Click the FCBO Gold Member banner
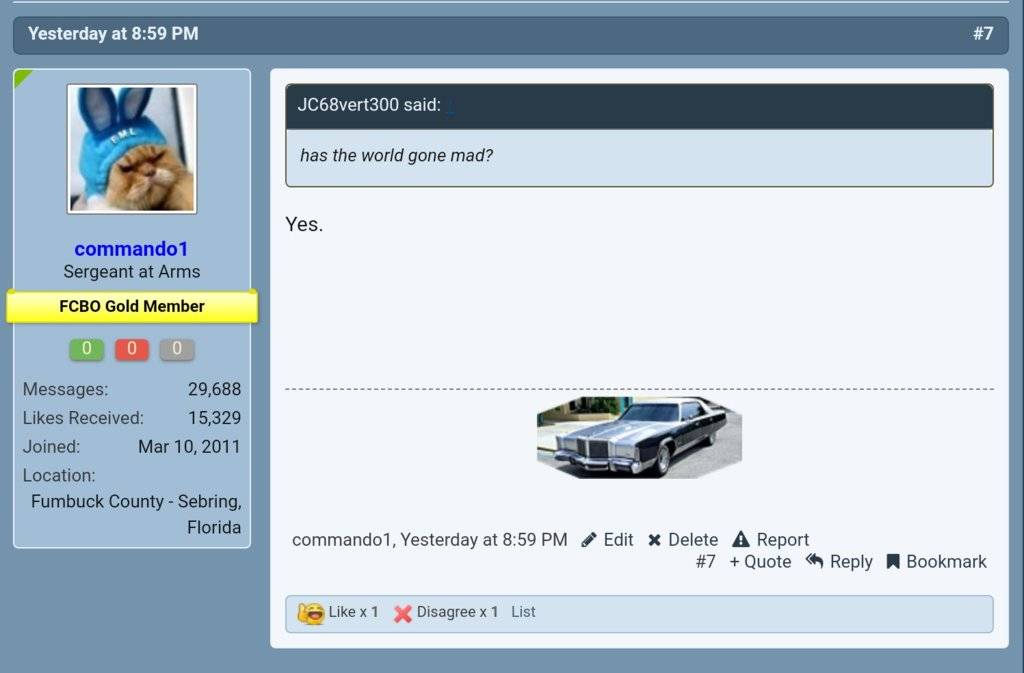The height and width of the screenshot is (673, 1024). click(x=132, y=306)
